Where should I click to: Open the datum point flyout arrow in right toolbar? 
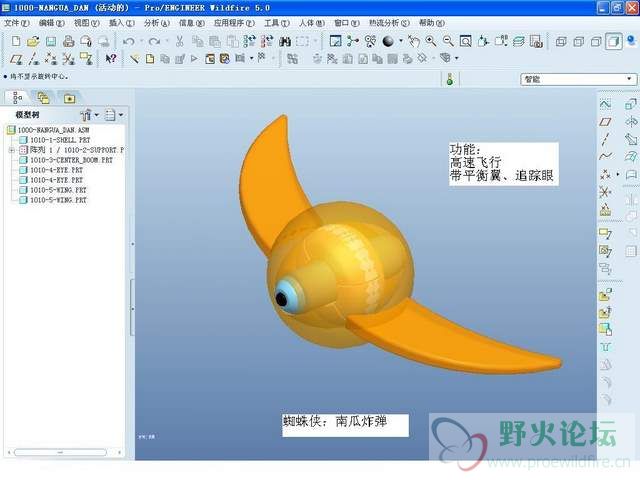pos(618,174)
